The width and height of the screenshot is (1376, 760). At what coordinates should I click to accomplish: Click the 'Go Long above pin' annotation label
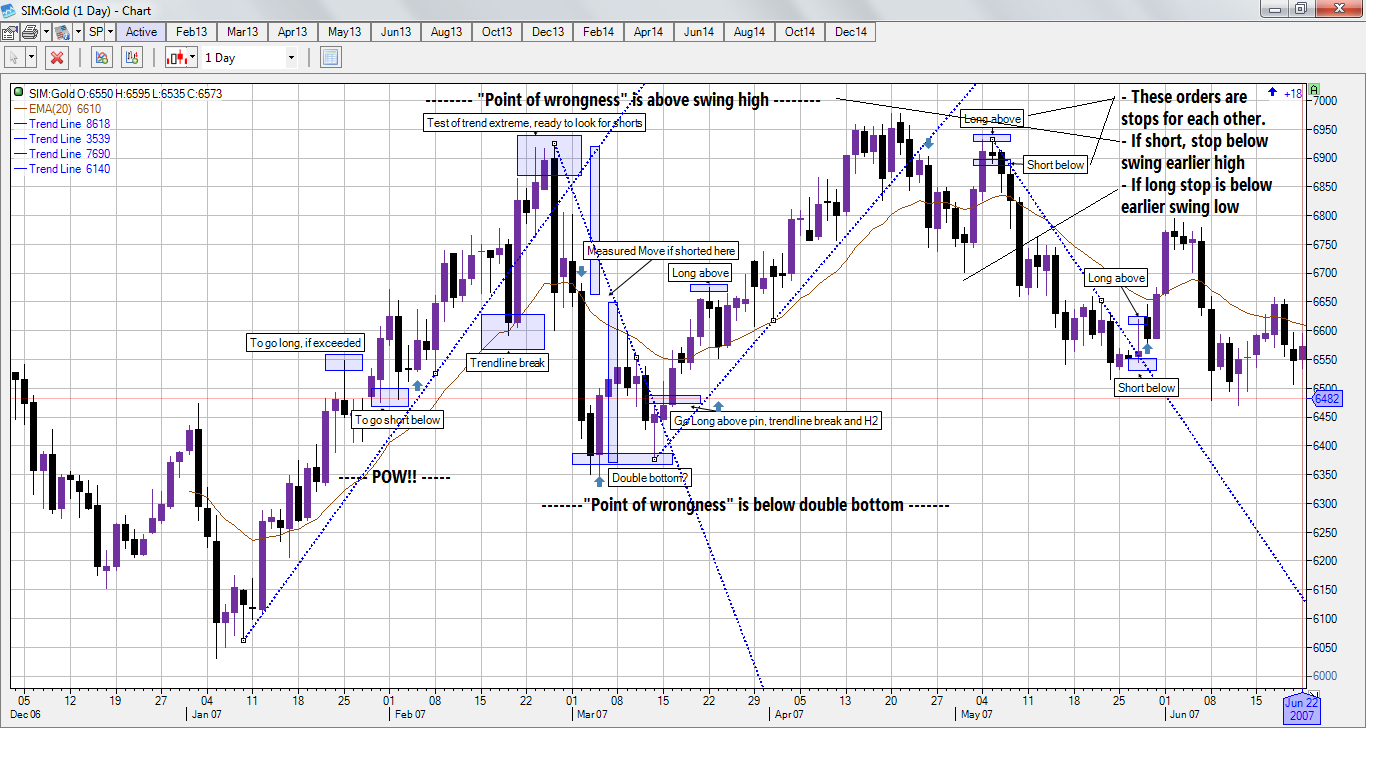776,421
